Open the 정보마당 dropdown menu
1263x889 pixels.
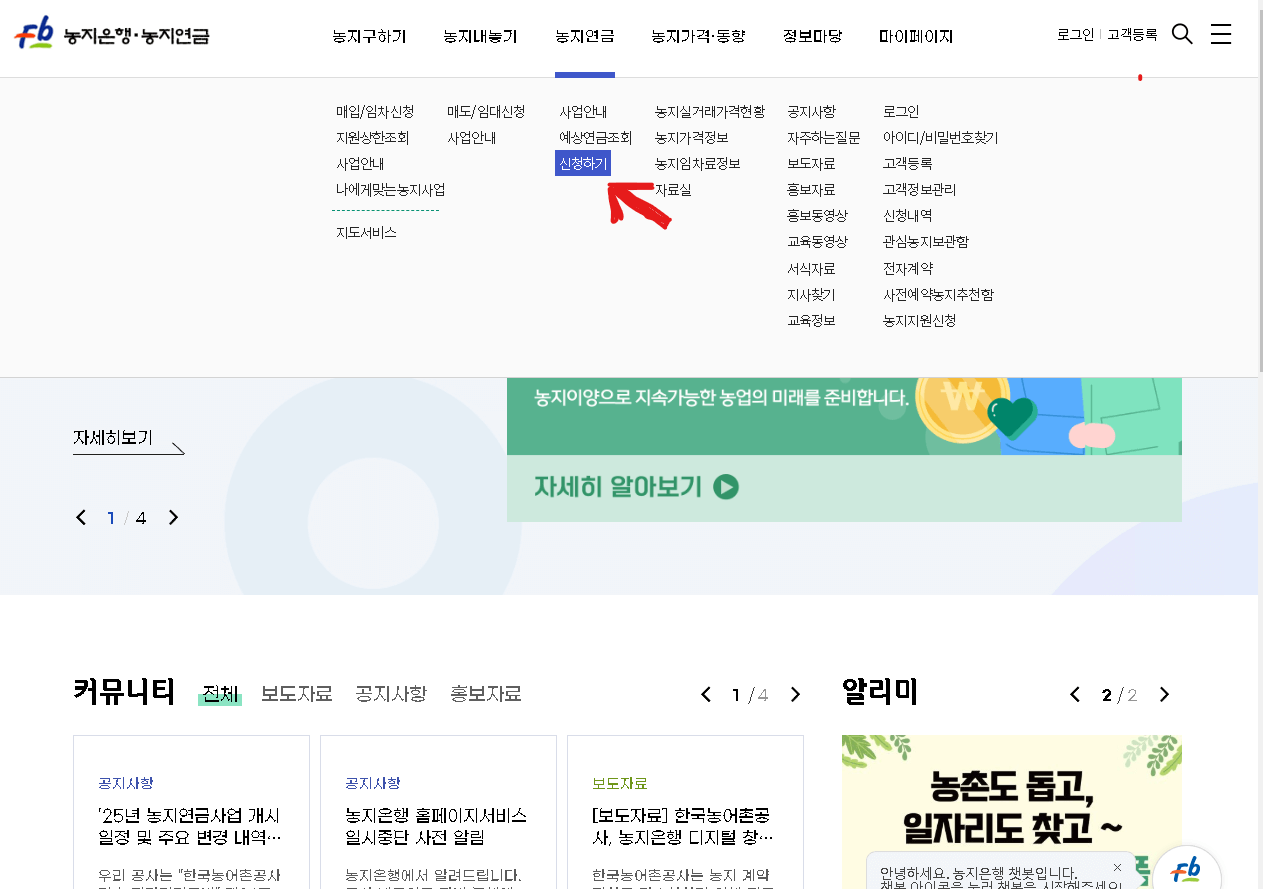pos(811,36)
